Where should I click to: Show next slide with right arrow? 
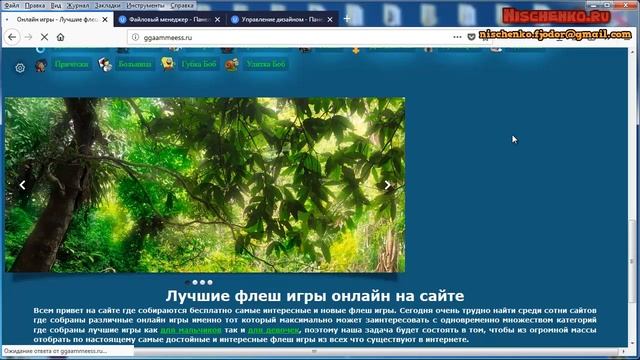click(387, 185)
